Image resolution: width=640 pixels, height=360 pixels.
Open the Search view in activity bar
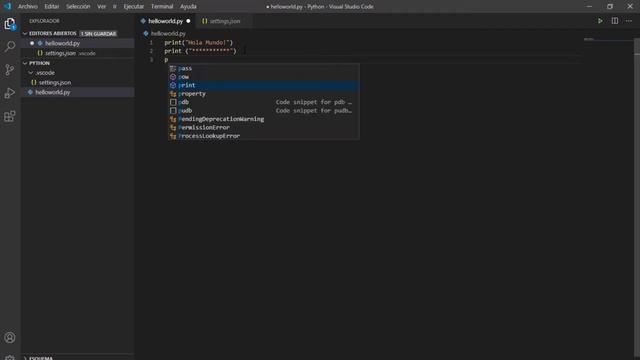pos(10,47)
